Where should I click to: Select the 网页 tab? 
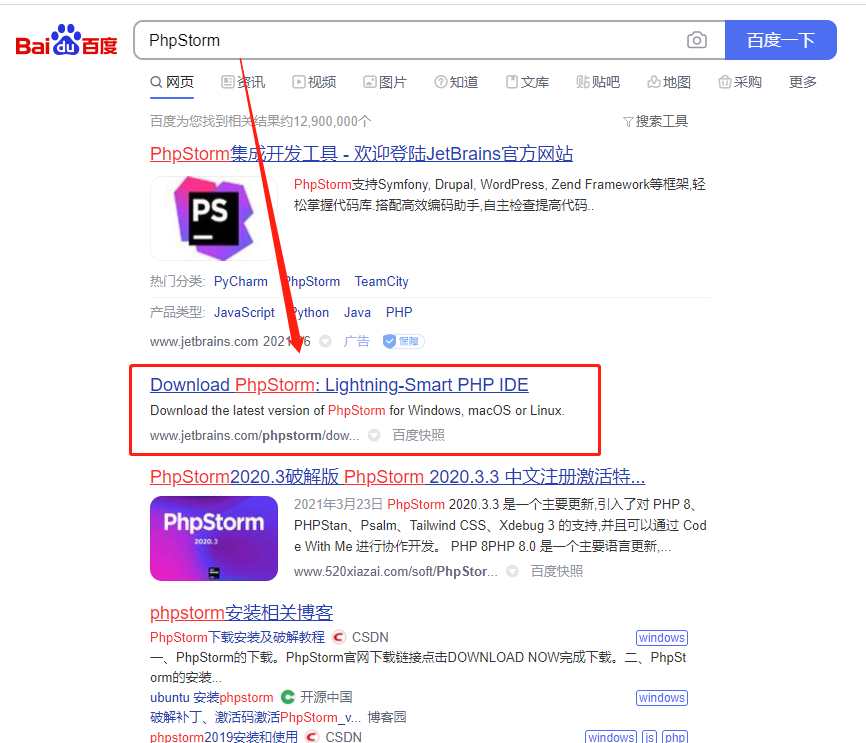tap(172, 82)
